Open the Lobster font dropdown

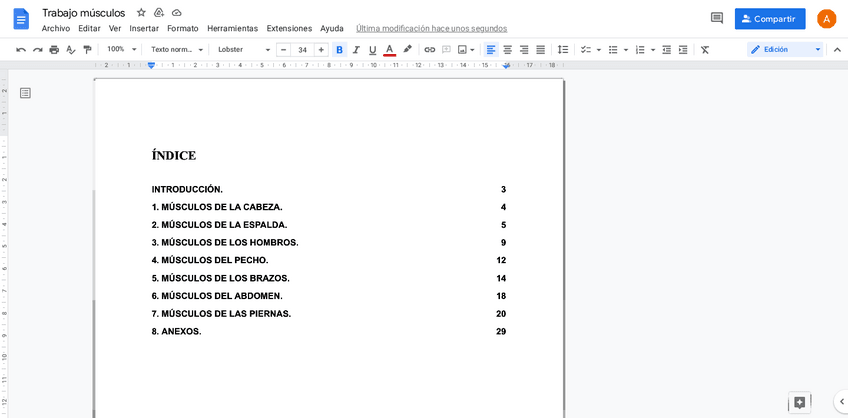[244, 50]
